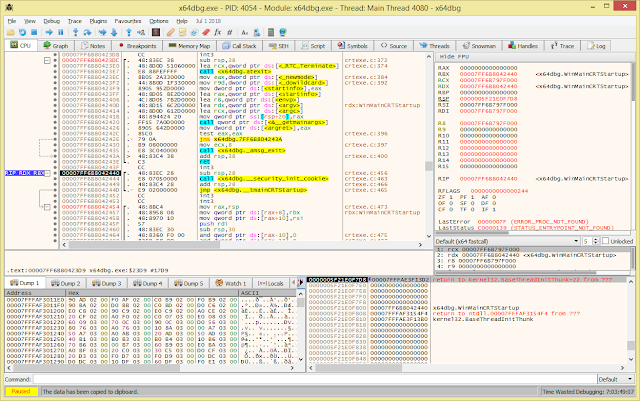Click the Restart debuggee toolbar icon
The width and height of the screenshot is (640, 401).
[x=22, y=32]
